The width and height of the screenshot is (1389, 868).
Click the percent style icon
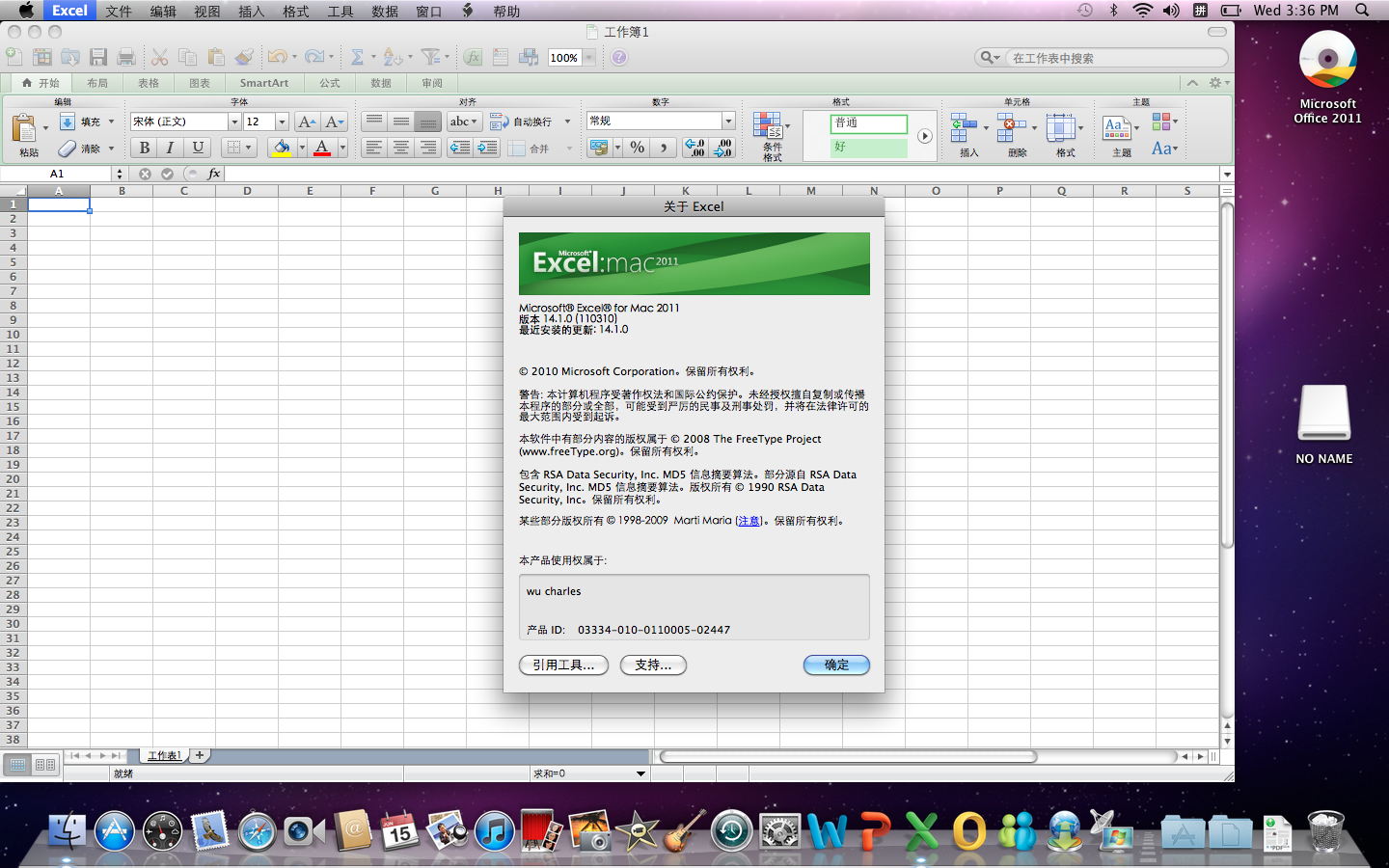(637, 148)
